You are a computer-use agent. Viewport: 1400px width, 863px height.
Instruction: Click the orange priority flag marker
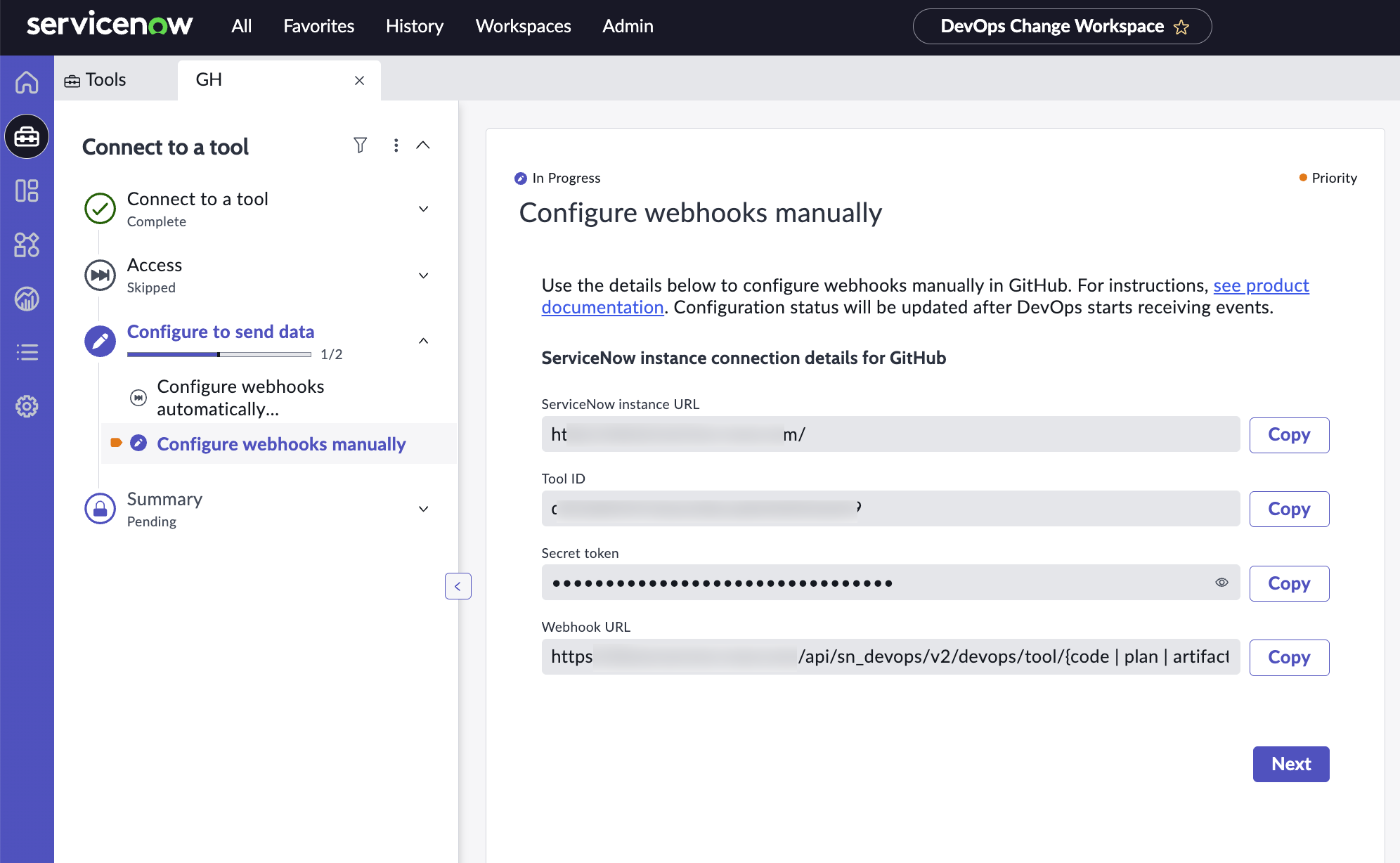coord(117,443)
